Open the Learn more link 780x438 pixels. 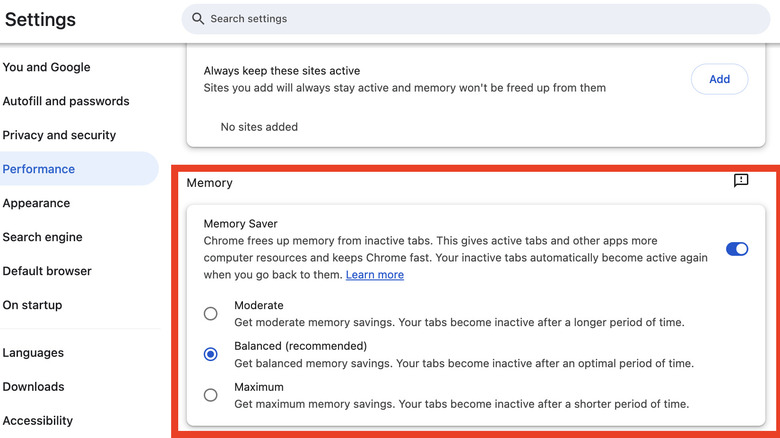point(375,275)
